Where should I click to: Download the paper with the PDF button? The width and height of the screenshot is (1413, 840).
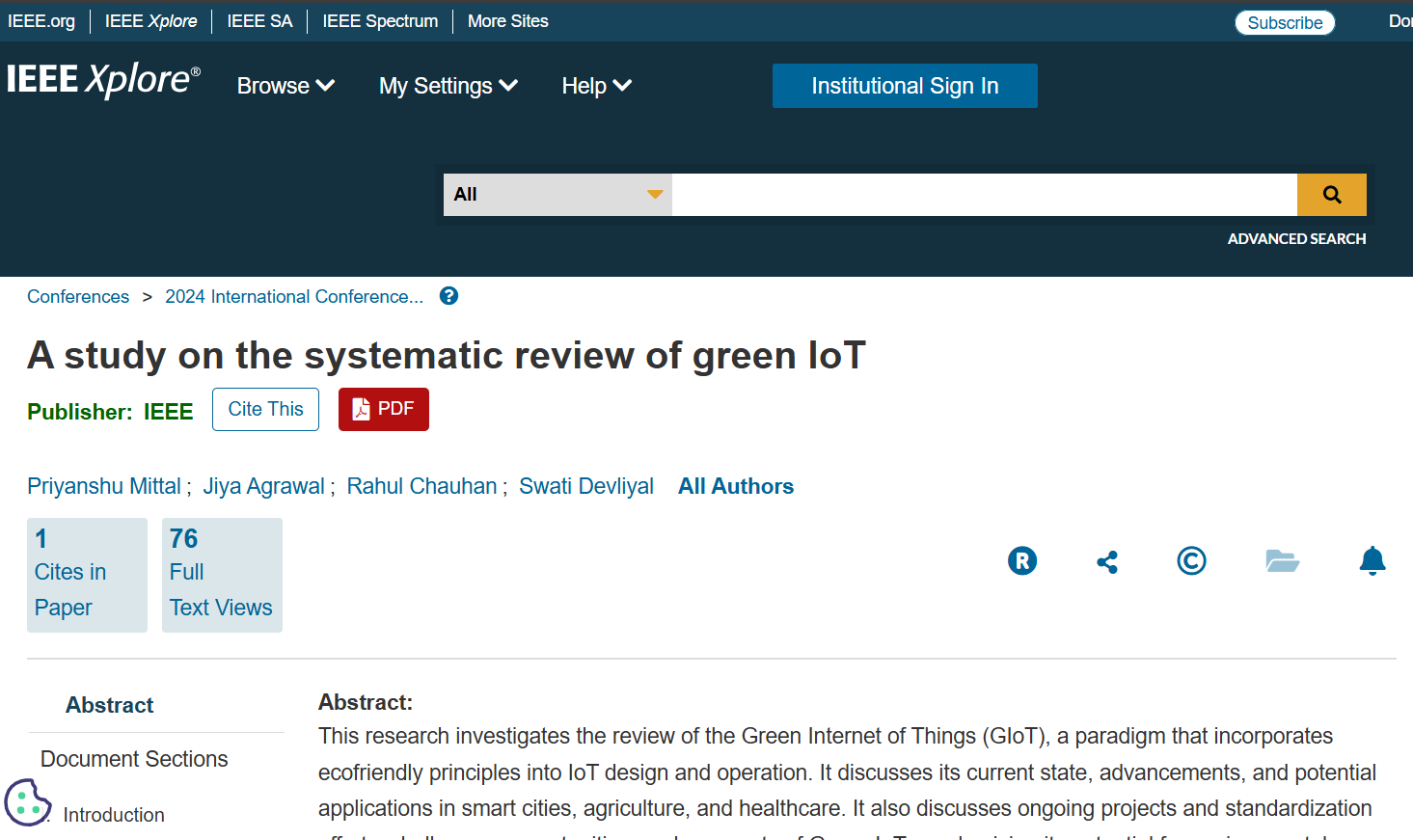384,409
